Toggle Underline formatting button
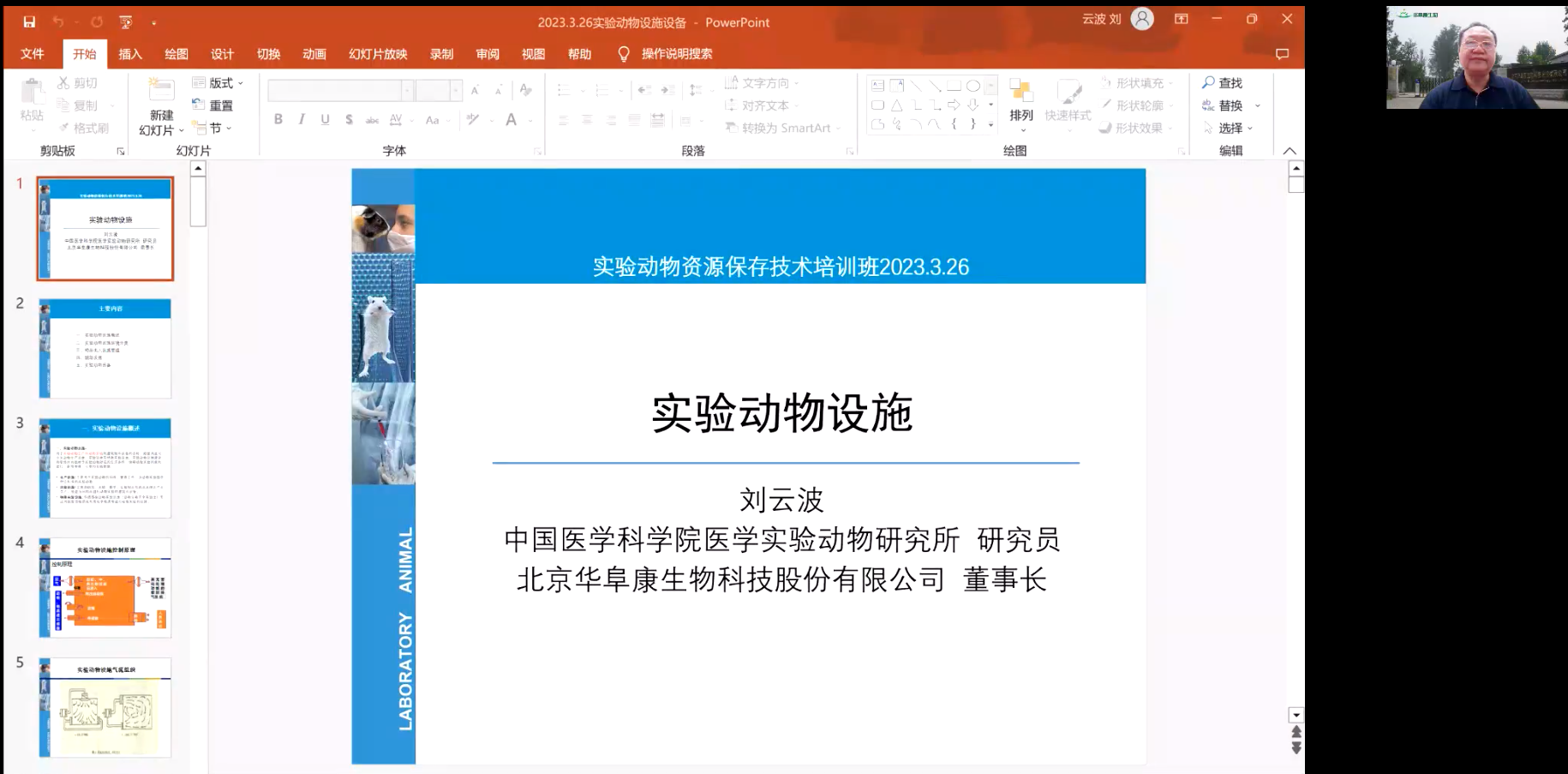Screen dimensions: 1568x774 (325, 120)
